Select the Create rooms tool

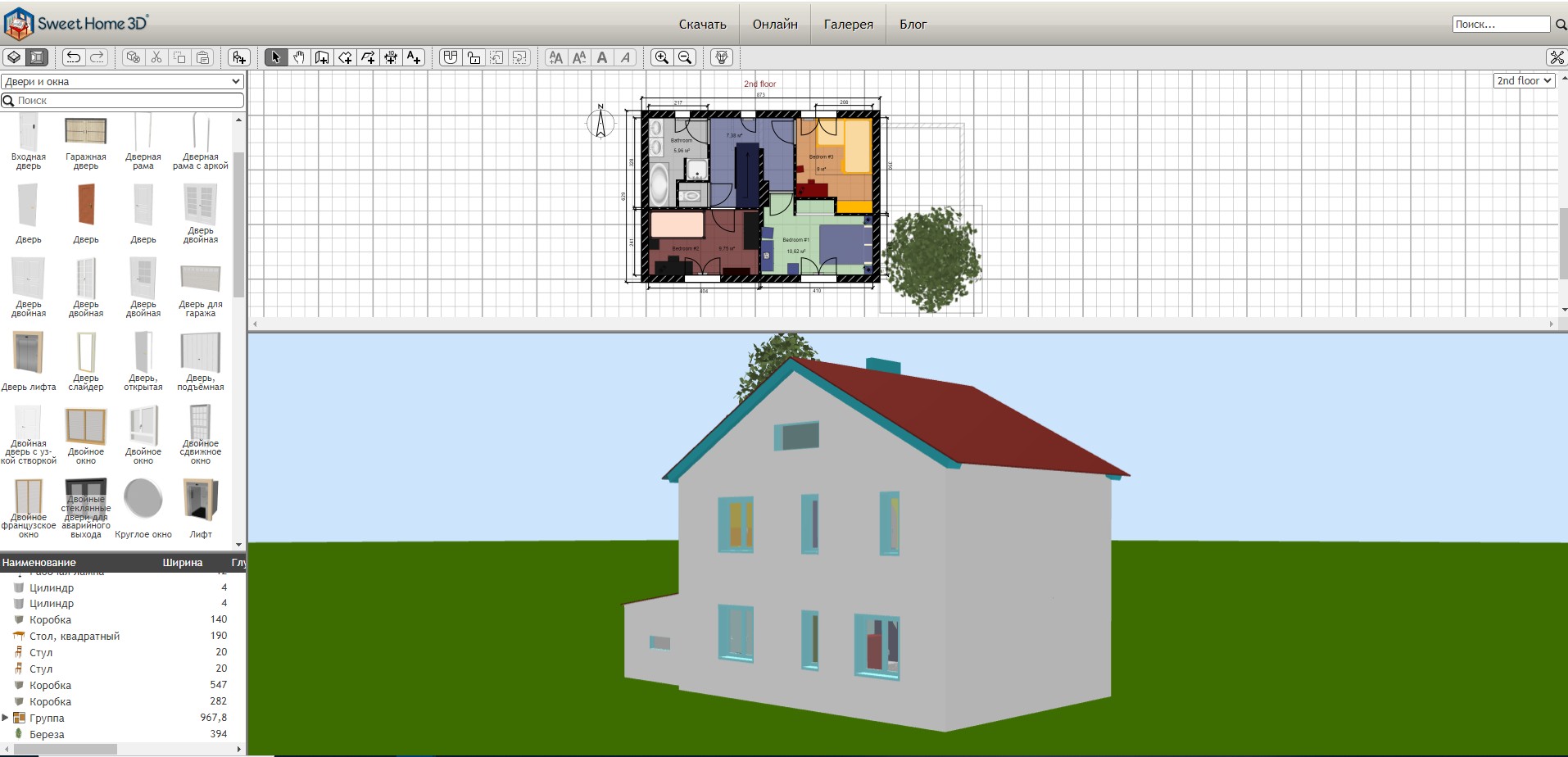tap(345, 57)
